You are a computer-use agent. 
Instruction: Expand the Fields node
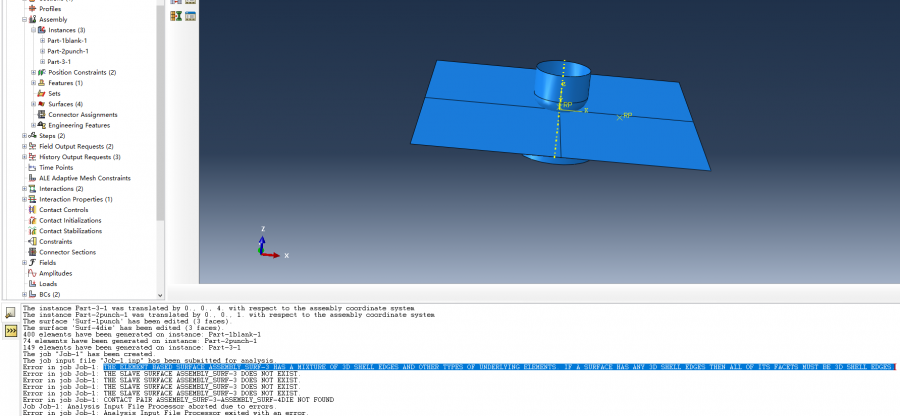pos(25,263)
